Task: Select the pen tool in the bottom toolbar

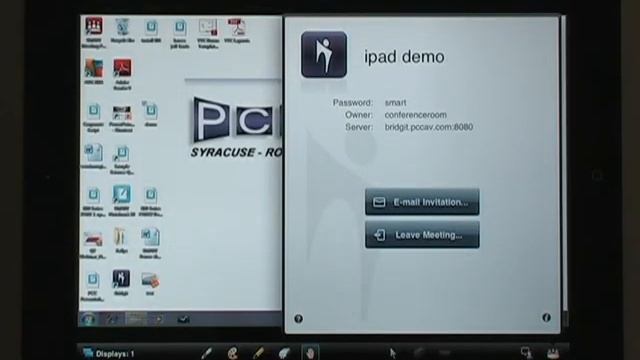Action: click(x=207, y=353)
